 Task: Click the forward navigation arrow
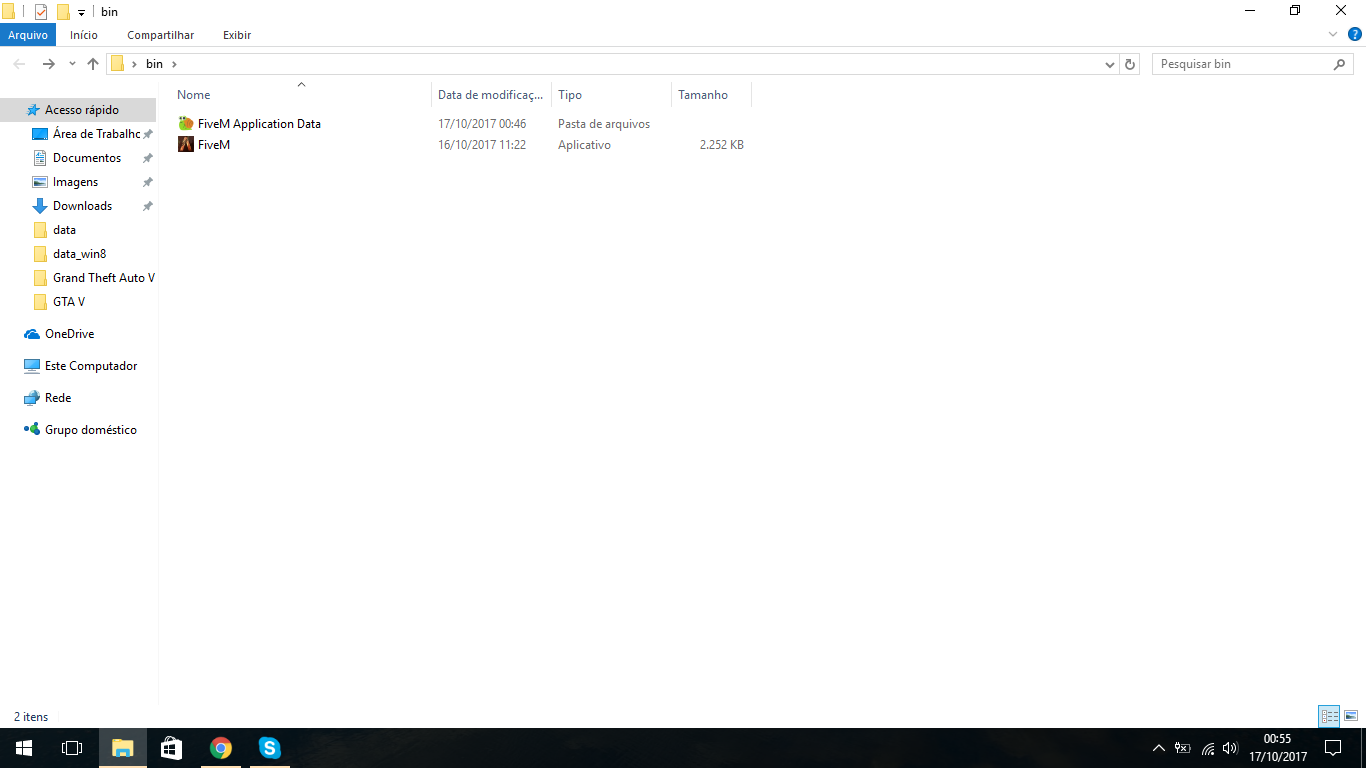(x=48, y=64)
